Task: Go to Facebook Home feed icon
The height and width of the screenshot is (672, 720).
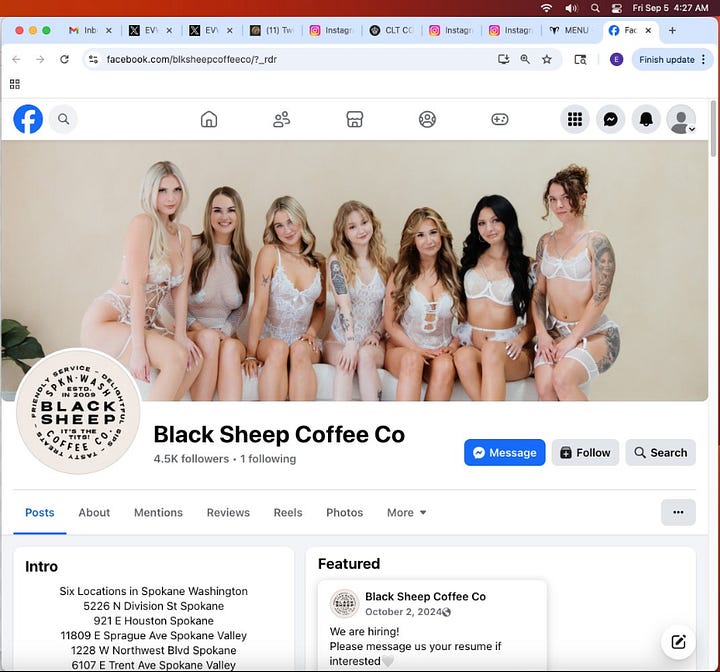Action: pyautogui.click(x=209, y=119)
